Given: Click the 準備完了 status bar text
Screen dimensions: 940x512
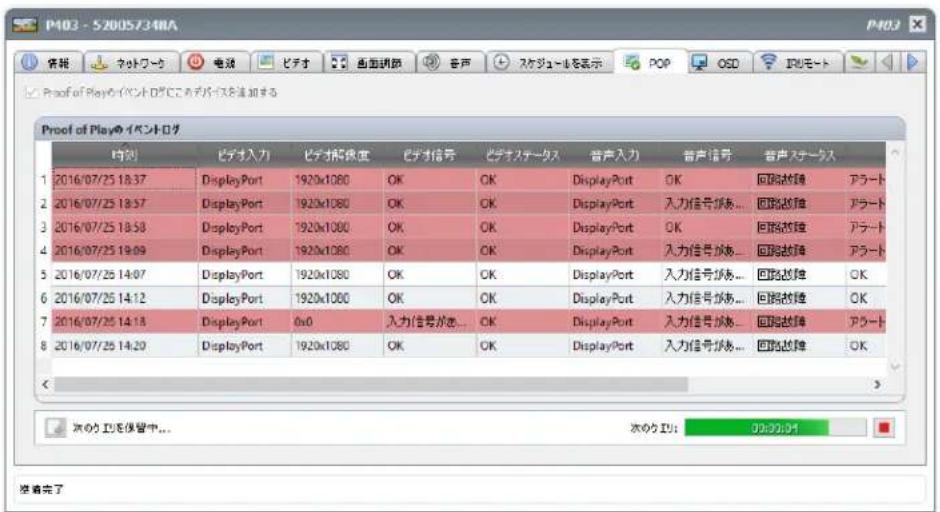Looking at the screenshot, I should (x=41, y=489).
